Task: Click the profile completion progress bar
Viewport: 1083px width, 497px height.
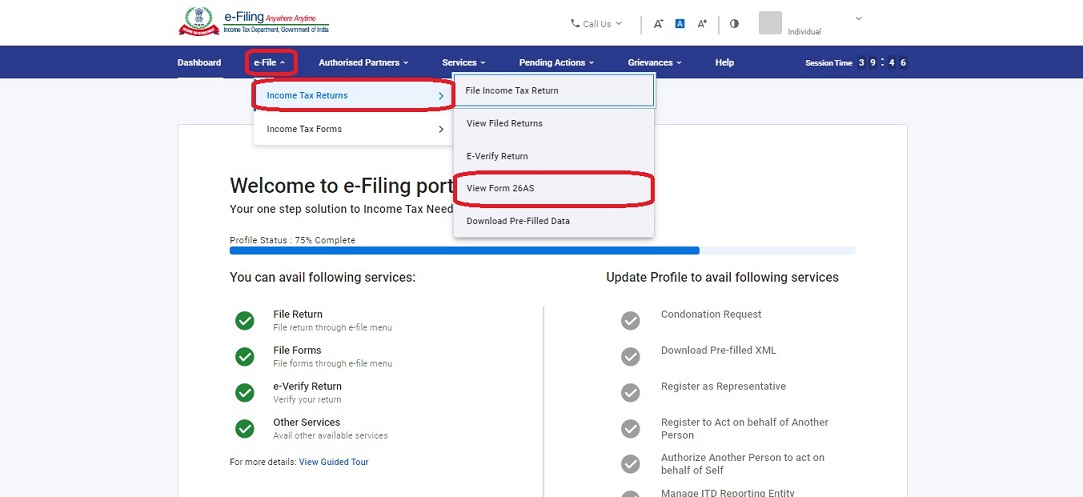Action: click(x=542, y=251)
